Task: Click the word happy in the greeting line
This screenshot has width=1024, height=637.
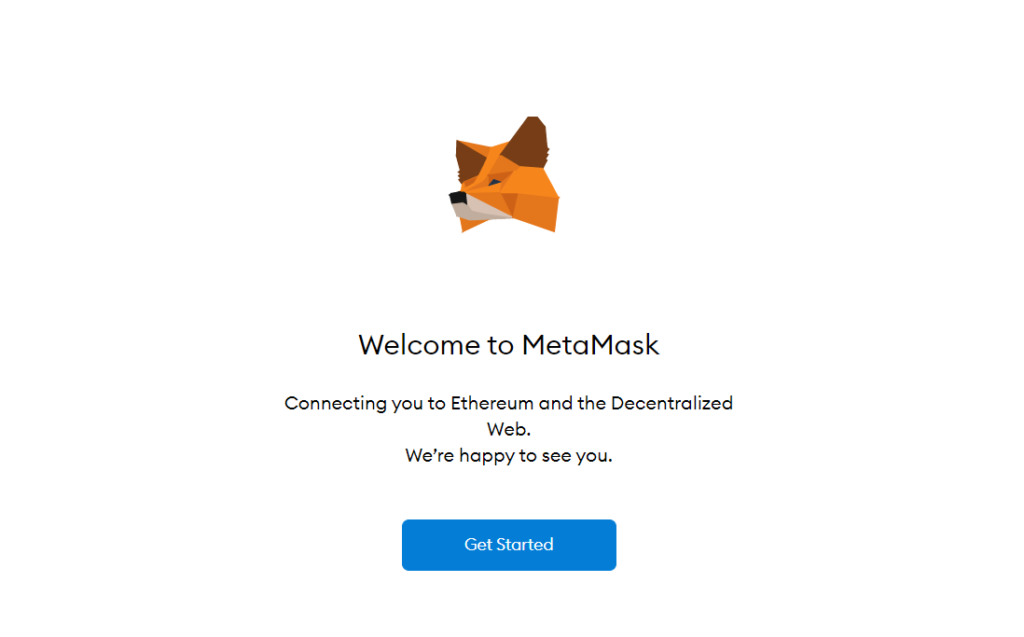Action: click(x=487, y=457)
